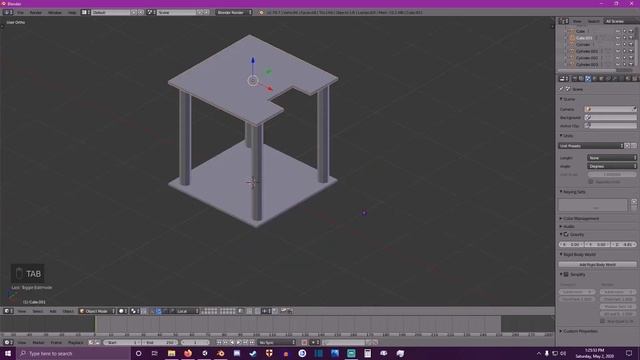Open the 3D viewport View menu

click(x=22, y=311)
